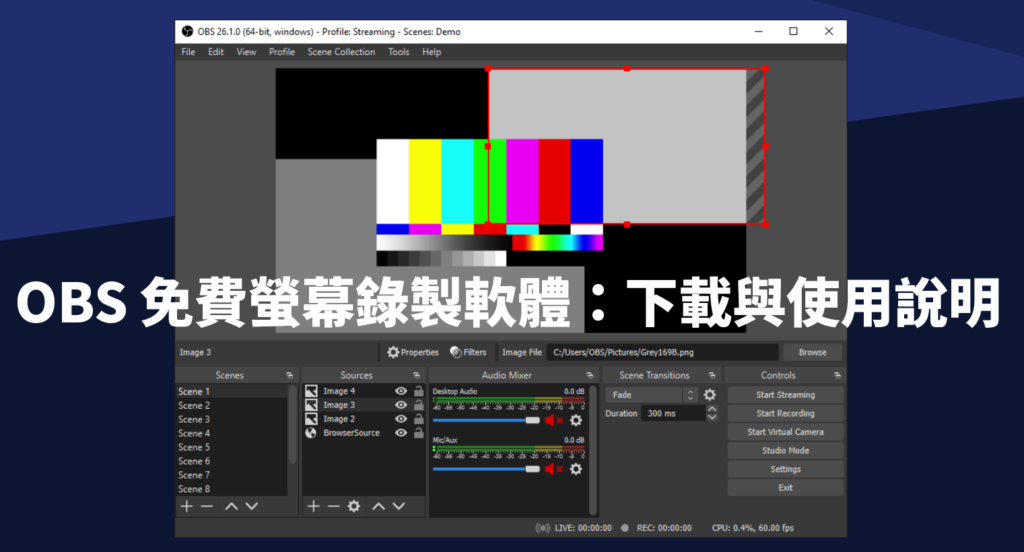Open Fade transition properties gear
Viewport: 1024px width, 552px height.
click(x=710, y=395)
